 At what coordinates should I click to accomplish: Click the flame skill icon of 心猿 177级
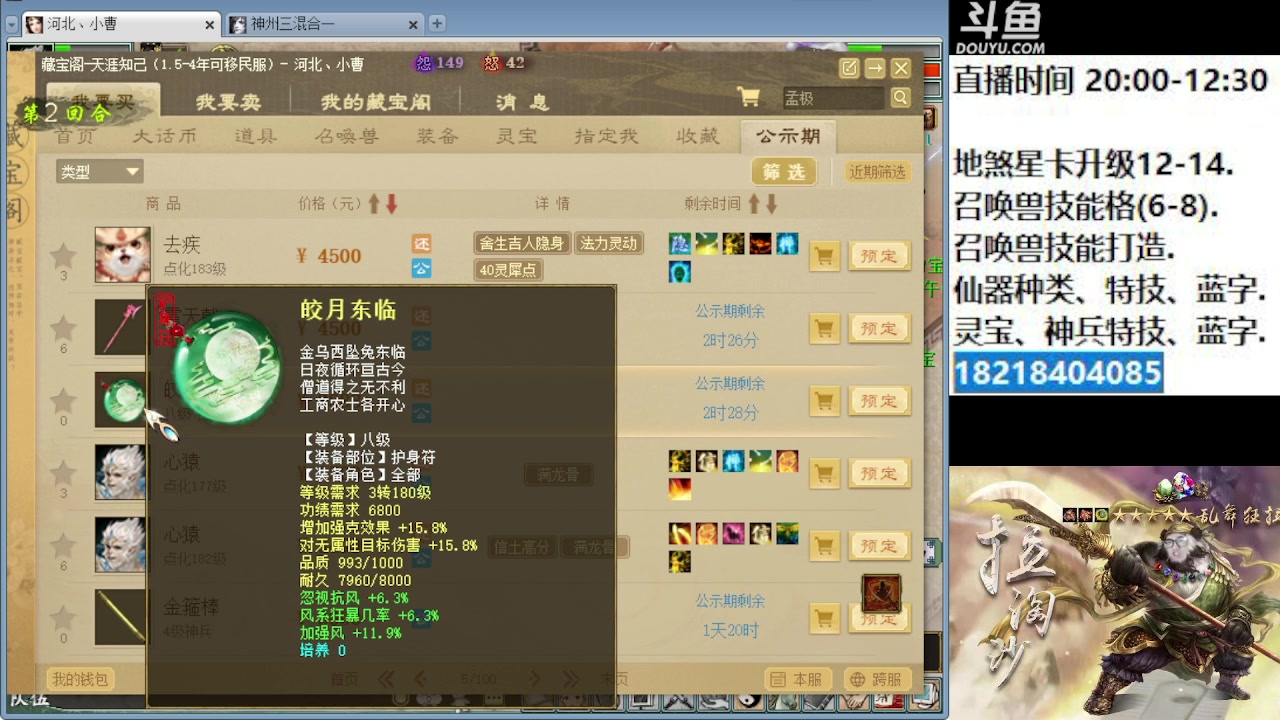680,488
